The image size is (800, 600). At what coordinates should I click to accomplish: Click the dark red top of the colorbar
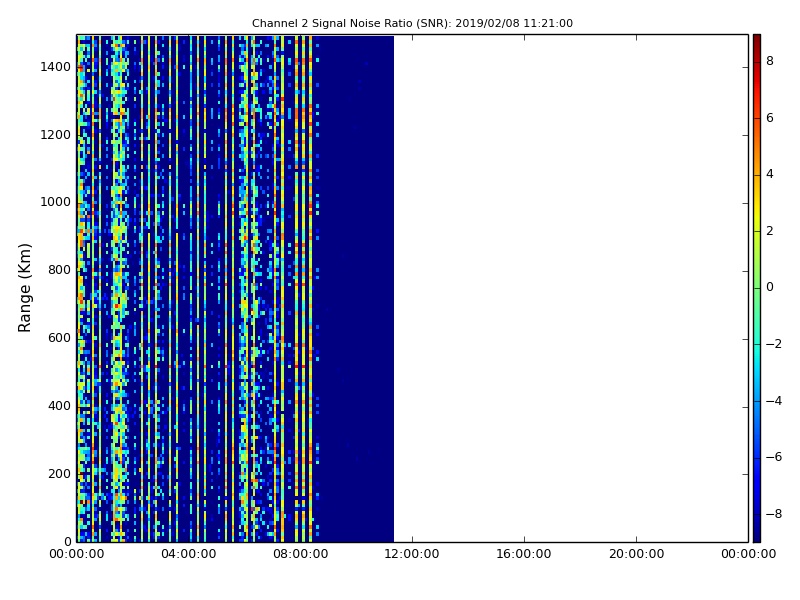pos(757,41)
